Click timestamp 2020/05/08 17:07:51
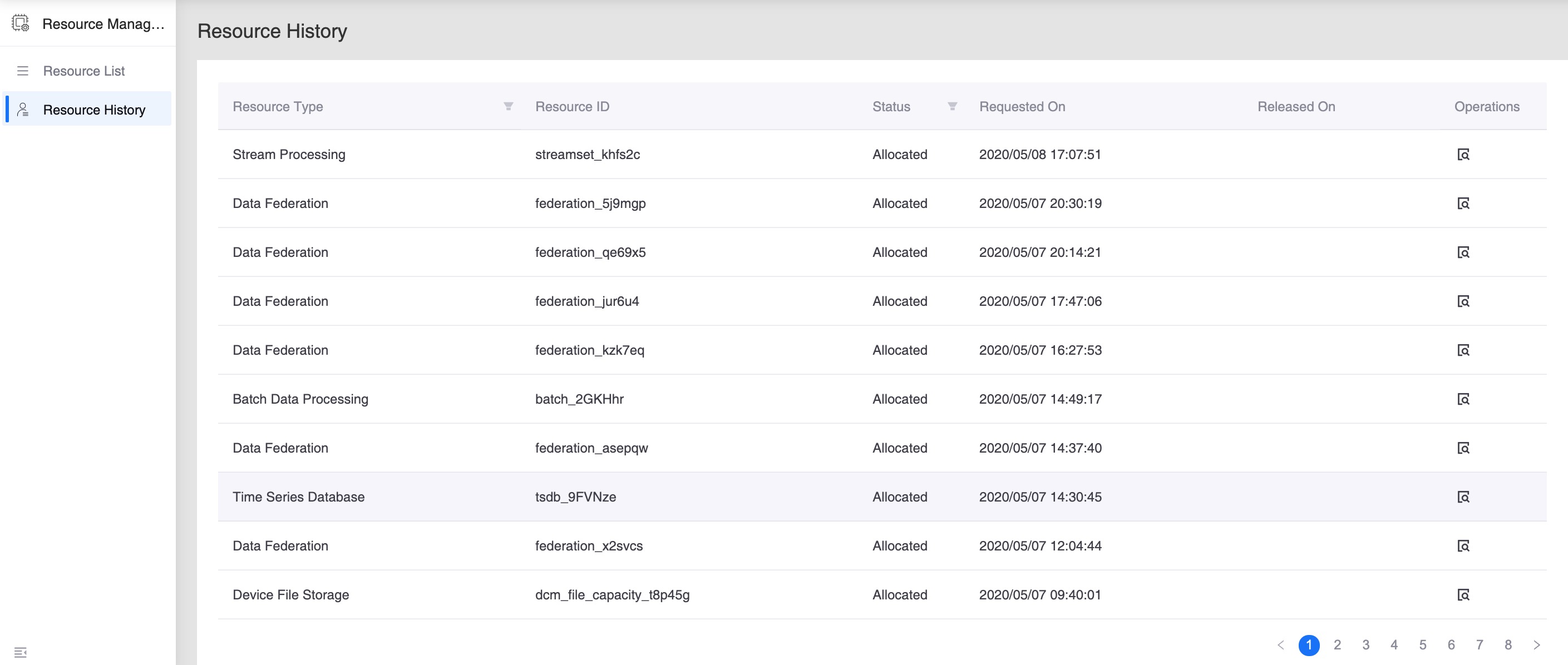 point(1039,155)
